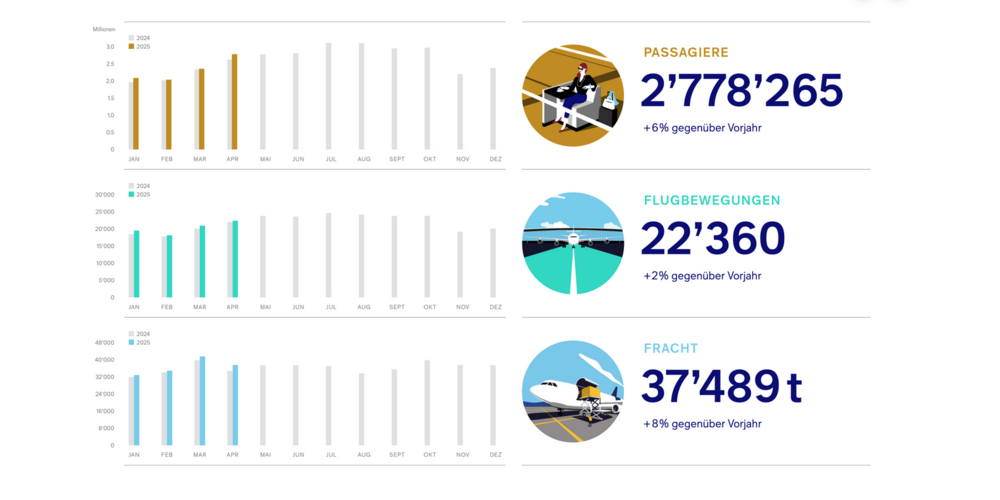Click the gold APR 2025 passenger bar
1000x500 pixels.
pos(235,102)
